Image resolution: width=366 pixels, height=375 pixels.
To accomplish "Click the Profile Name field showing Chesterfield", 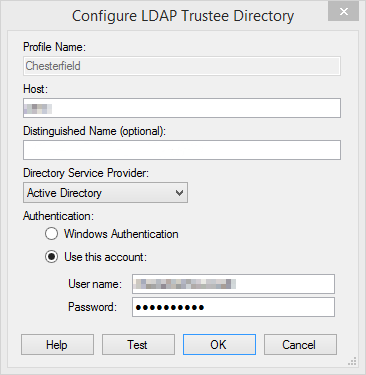I will click(x=182, y=66).
